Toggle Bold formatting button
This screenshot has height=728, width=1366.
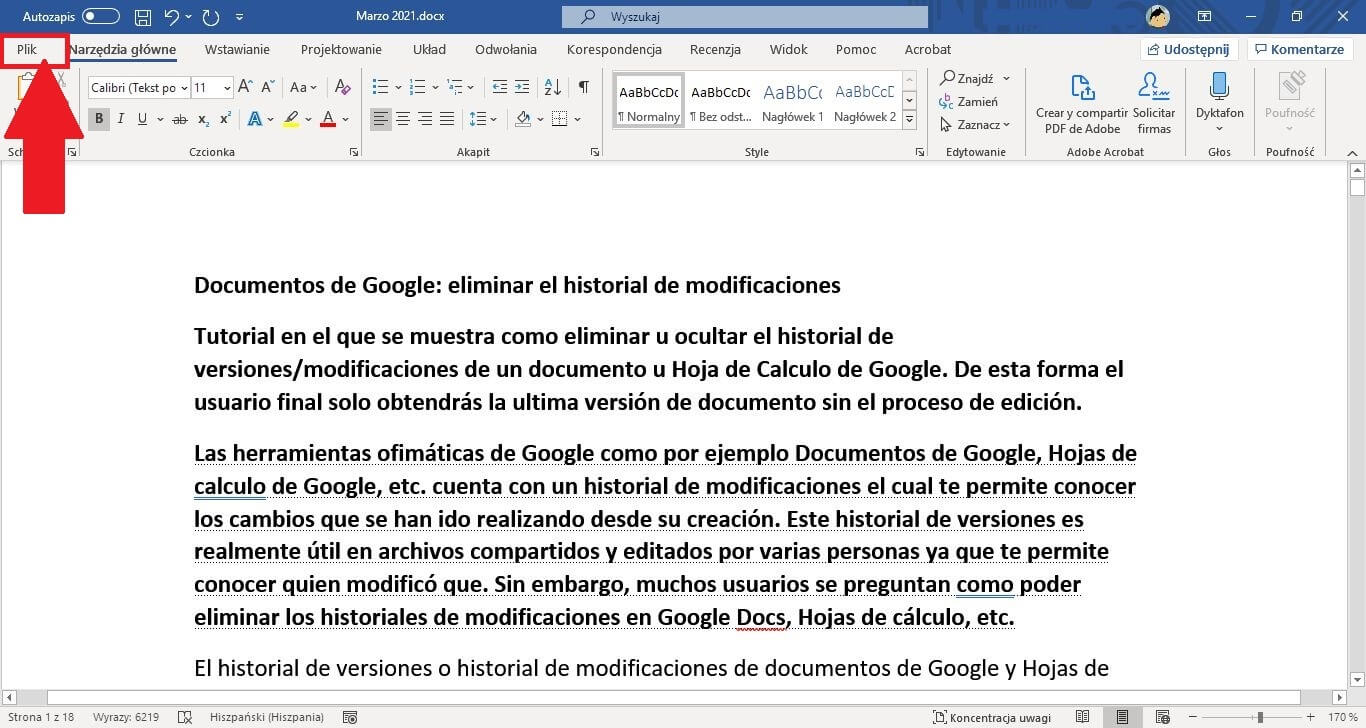coord(99,119)
